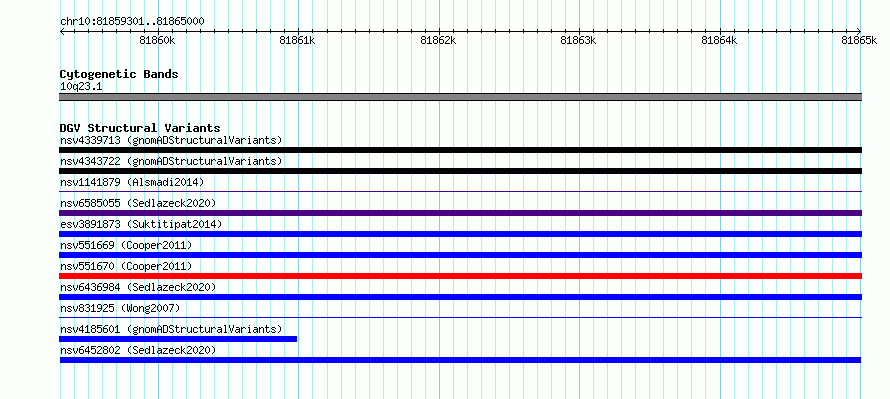Click the nsv551670 (Cooper2011) label
This screenshot has height=399, width=890.
tap(126, 266)
